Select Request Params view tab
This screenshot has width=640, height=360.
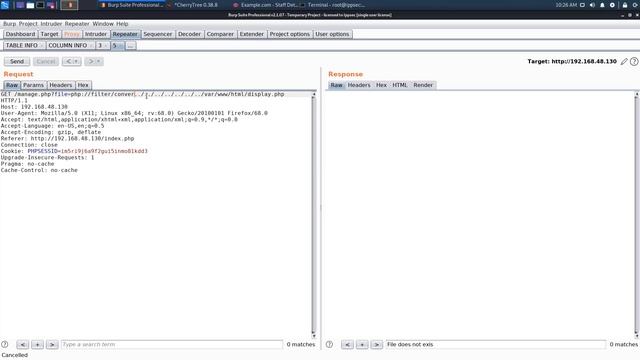(x=33, y=85)
